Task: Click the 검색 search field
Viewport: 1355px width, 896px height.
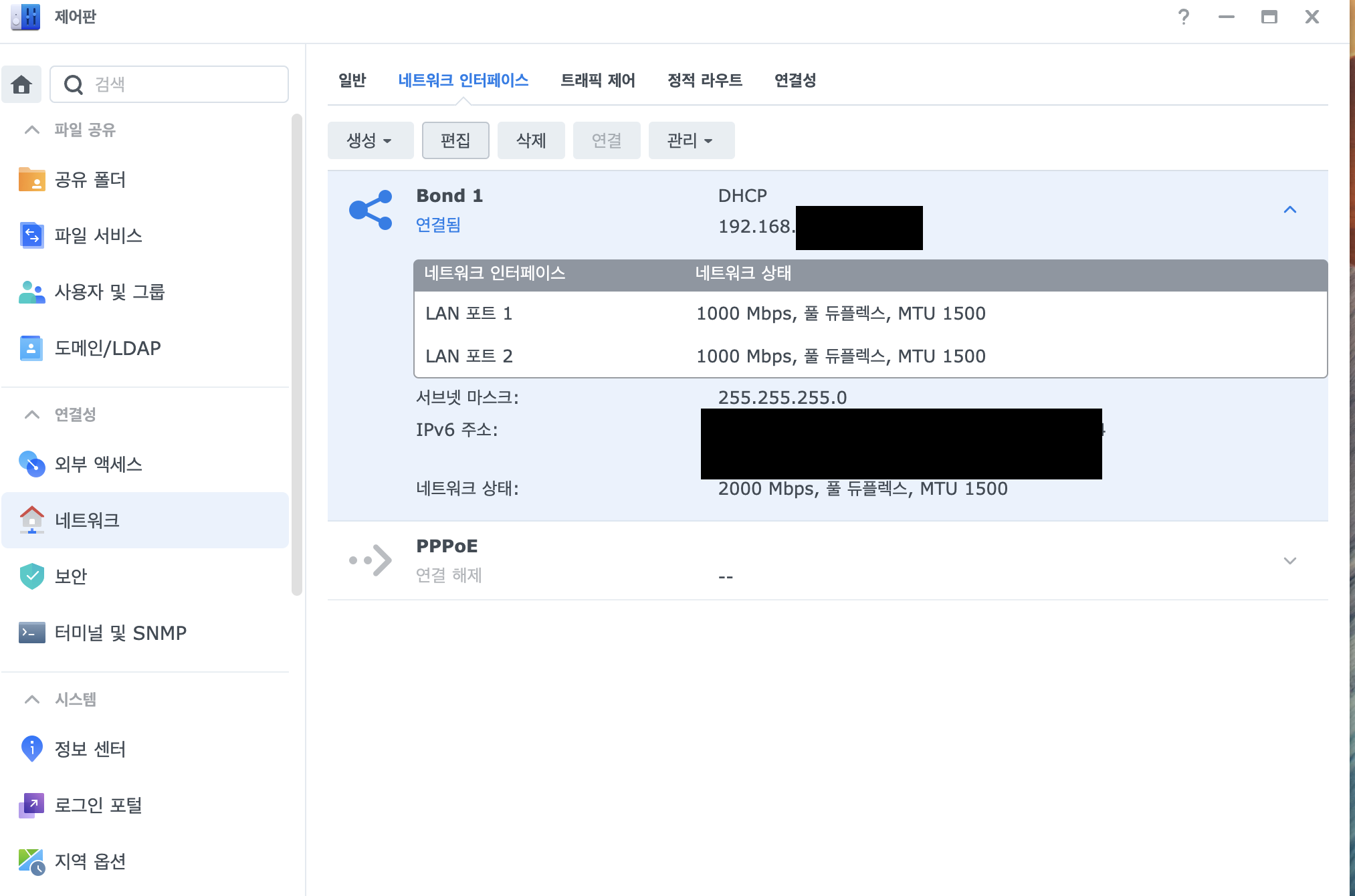Action: [181, 84]
